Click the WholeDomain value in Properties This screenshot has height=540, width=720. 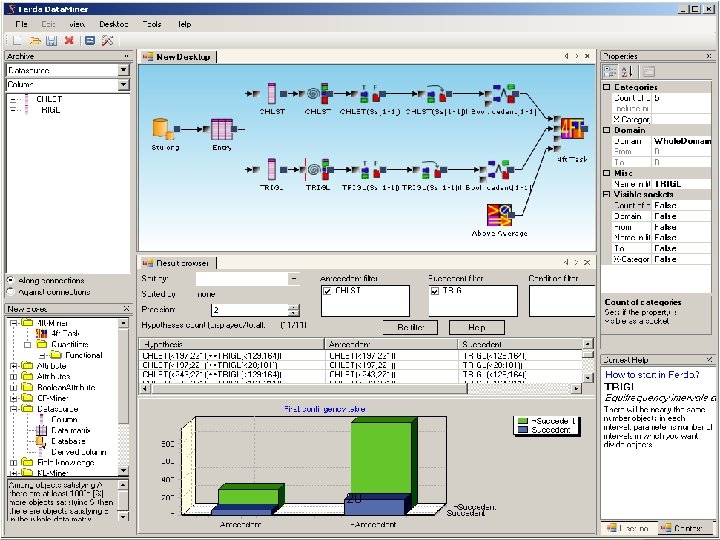coord(682,141)
